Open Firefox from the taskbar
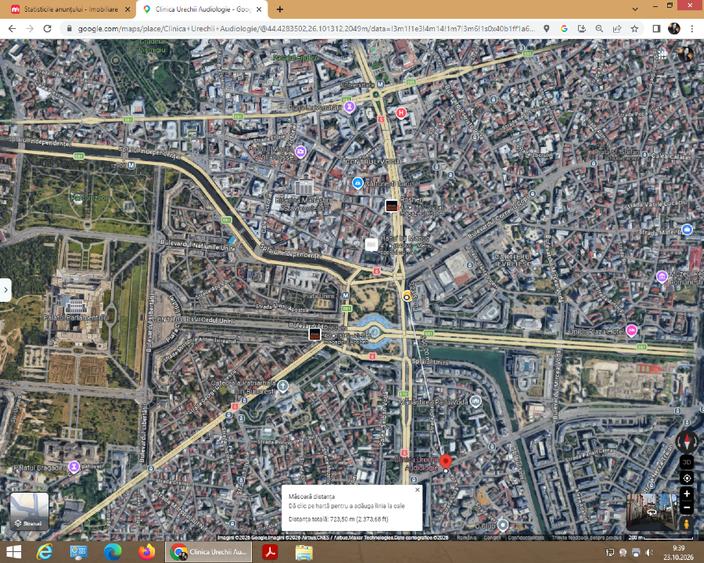 146,552
